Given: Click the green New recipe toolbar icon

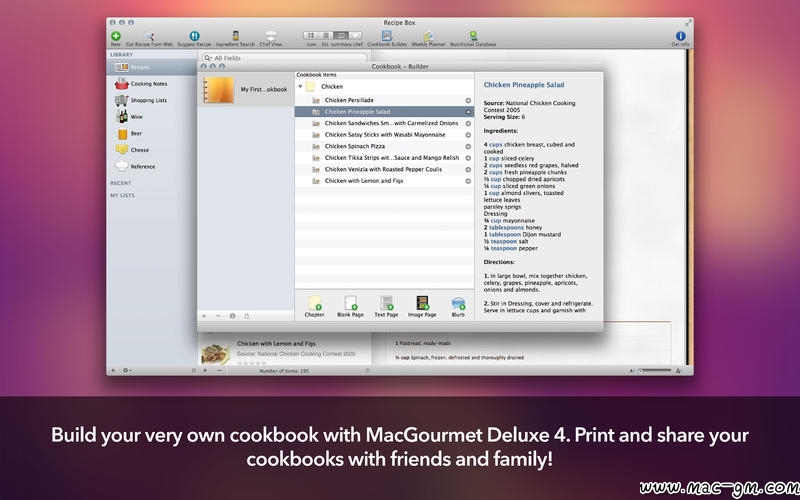Looking at the screenshot, I should [116, 36].
